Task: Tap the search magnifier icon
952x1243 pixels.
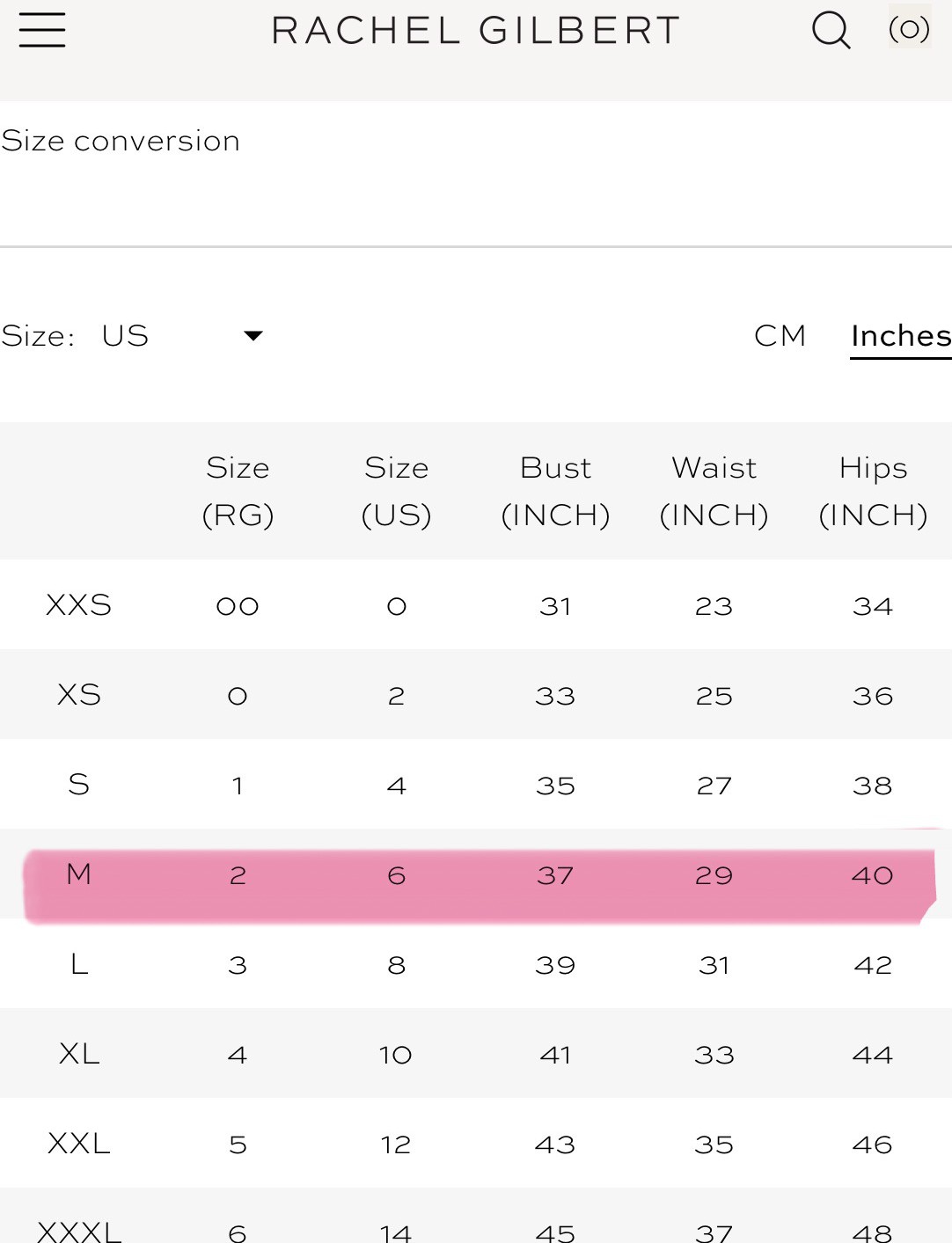Action: click(831, 30)
